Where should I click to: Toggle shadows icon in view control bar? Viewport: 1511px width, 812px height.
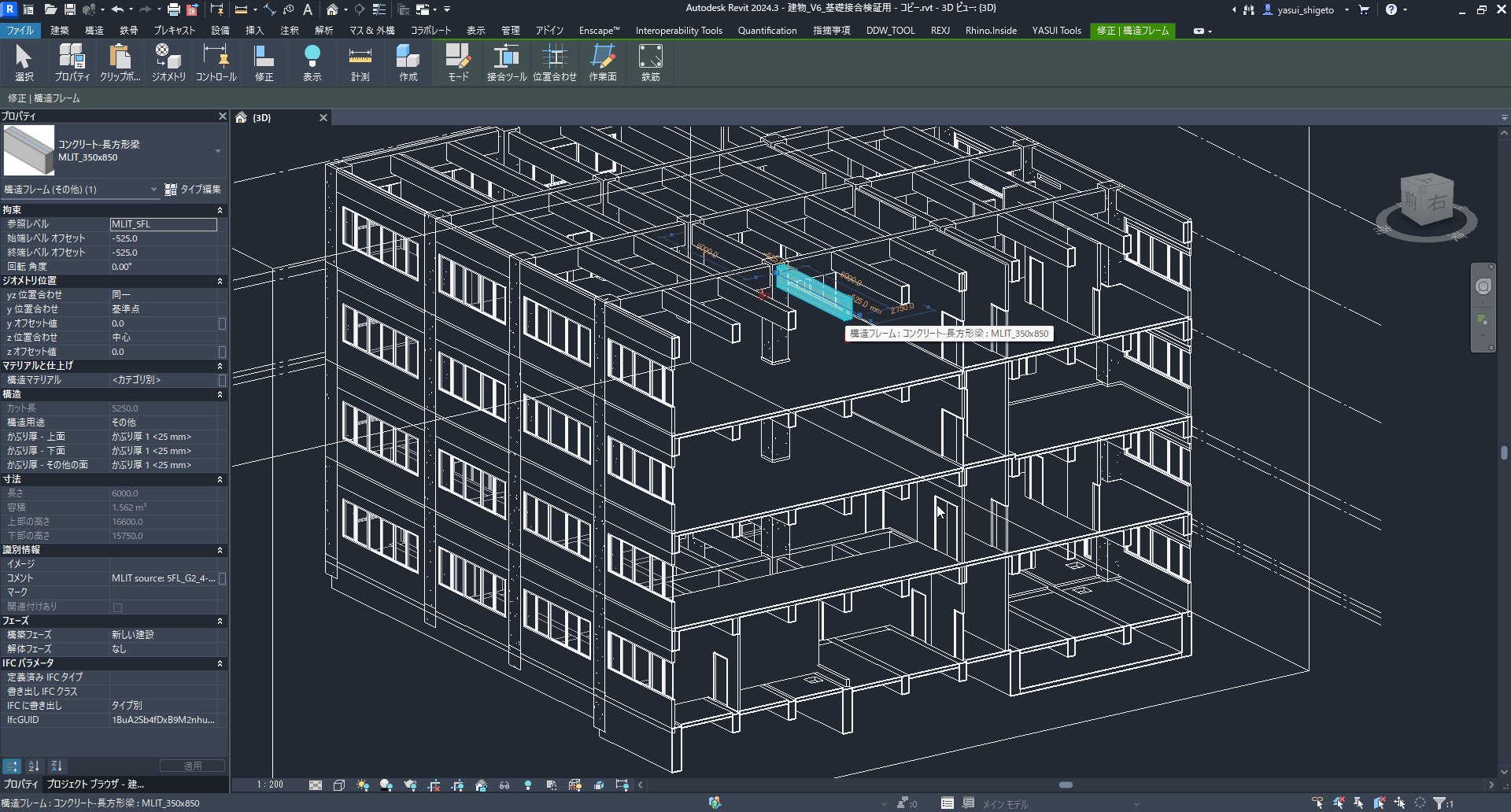(386, 785)
